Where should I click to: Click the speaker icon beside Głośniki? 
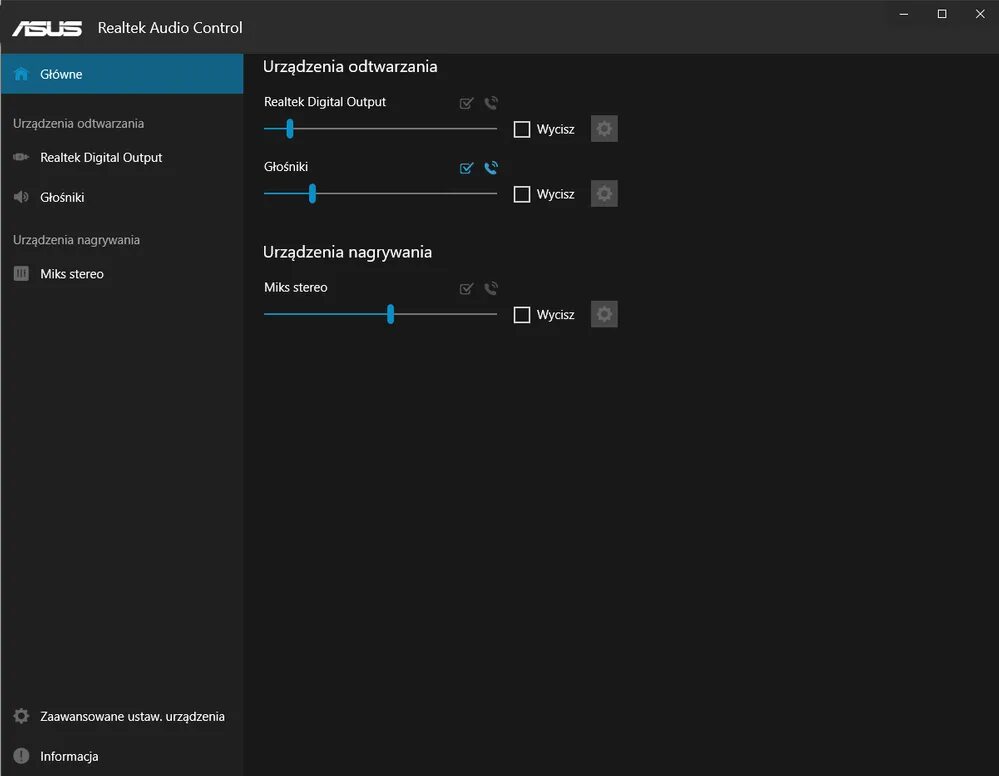pos(21,197)
